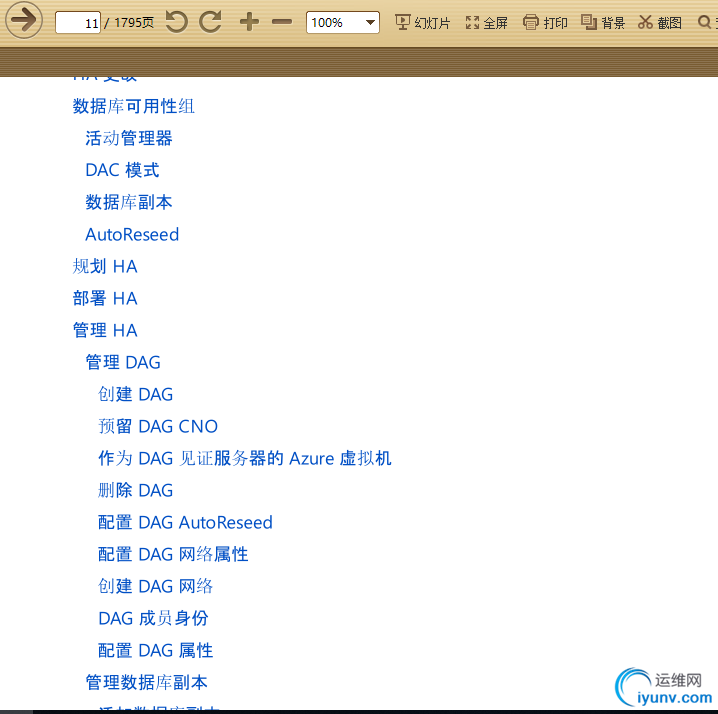718x714 pixels.
Task: Open the 数据库可用性组 link
Action: 134,106
